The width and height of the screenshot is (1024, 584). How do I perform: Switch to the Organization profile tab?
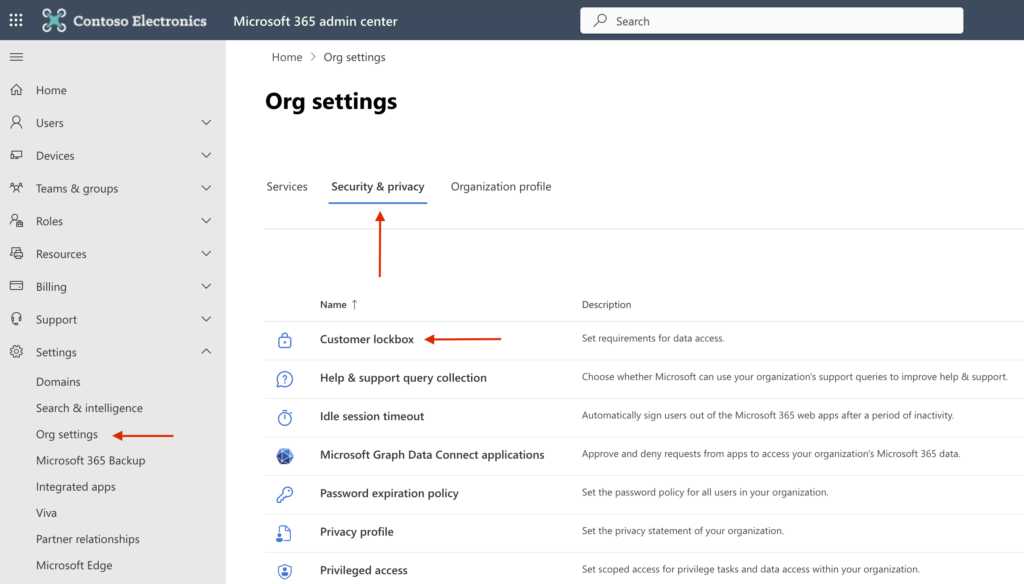tap(501, 187)
